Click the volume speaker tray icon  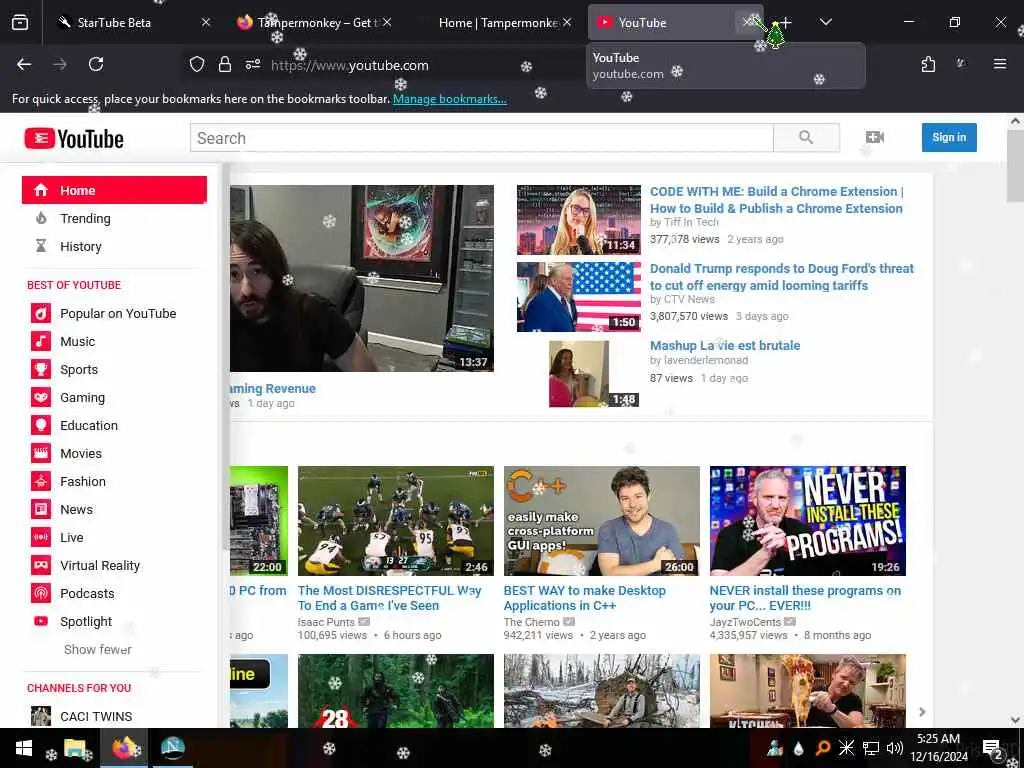pyautogui.click(x=894, y=748)
